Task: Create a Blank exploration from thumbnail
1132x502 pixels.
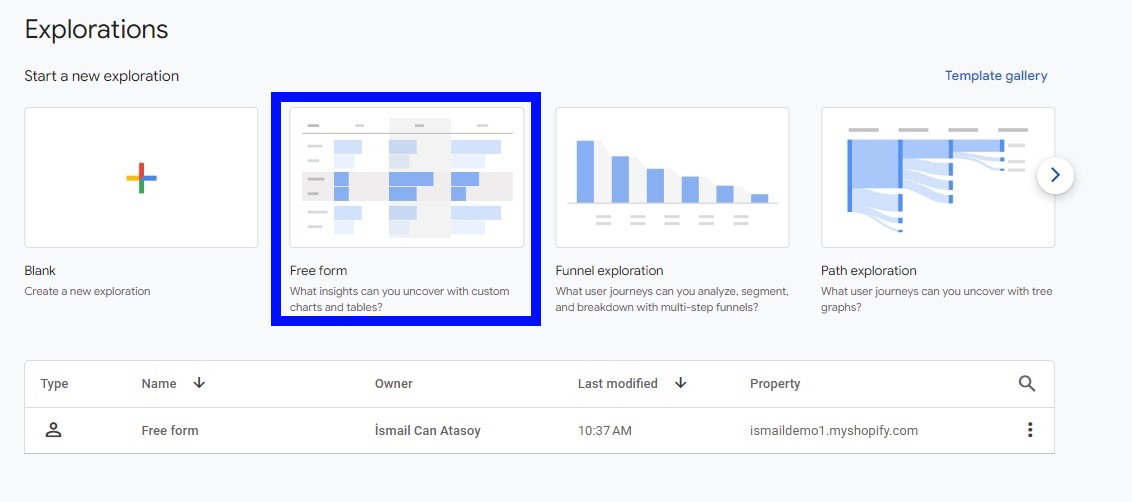Action: pyautogui.click(x=142, y=178)
